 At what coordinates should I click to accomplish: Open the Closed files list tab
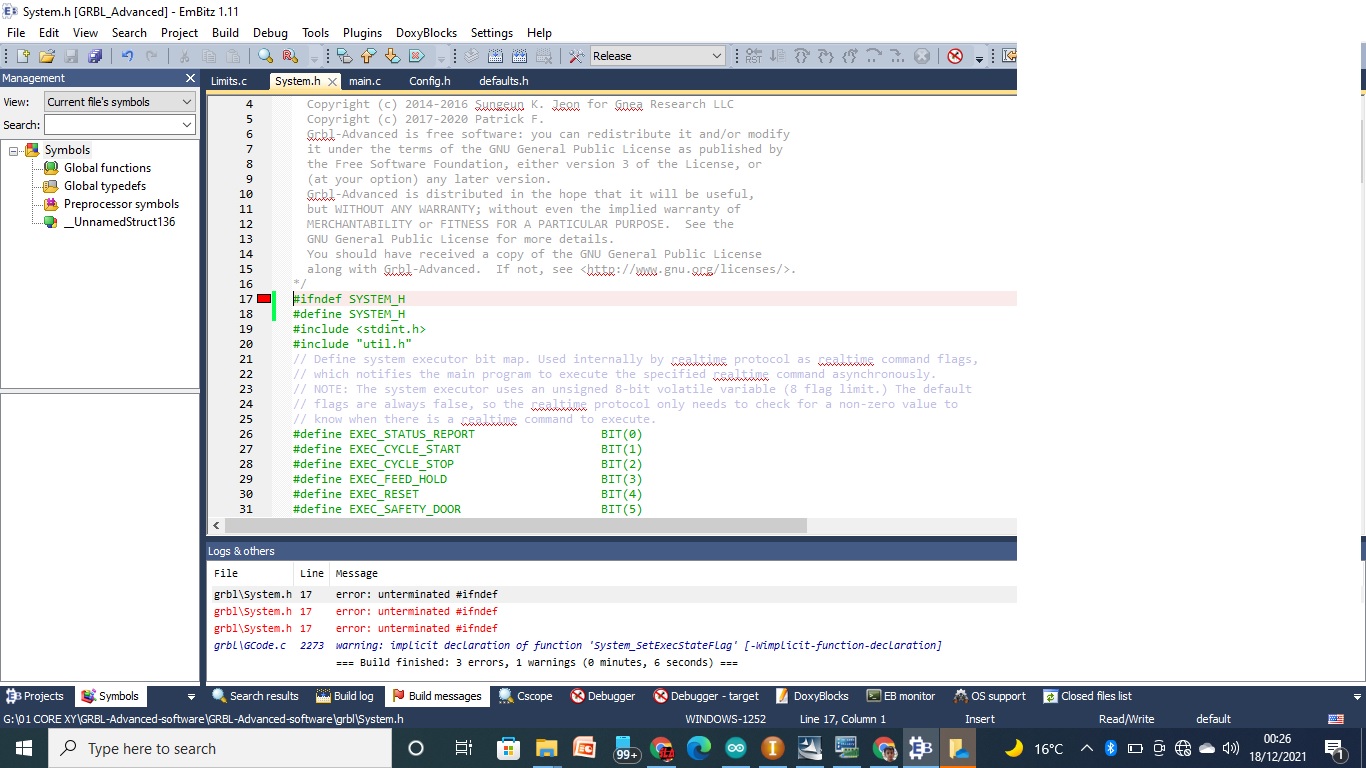click(1087, 696)
